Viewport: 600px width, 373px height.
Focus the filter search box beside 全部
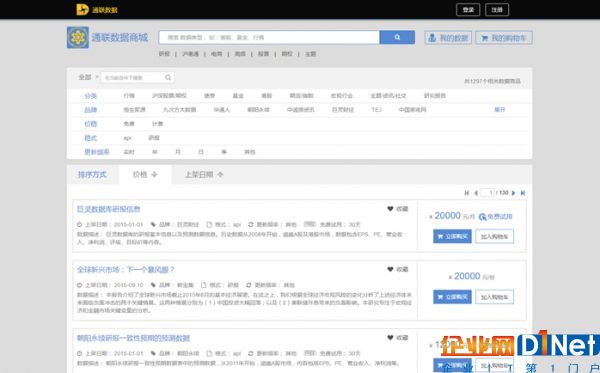[137, 78]
